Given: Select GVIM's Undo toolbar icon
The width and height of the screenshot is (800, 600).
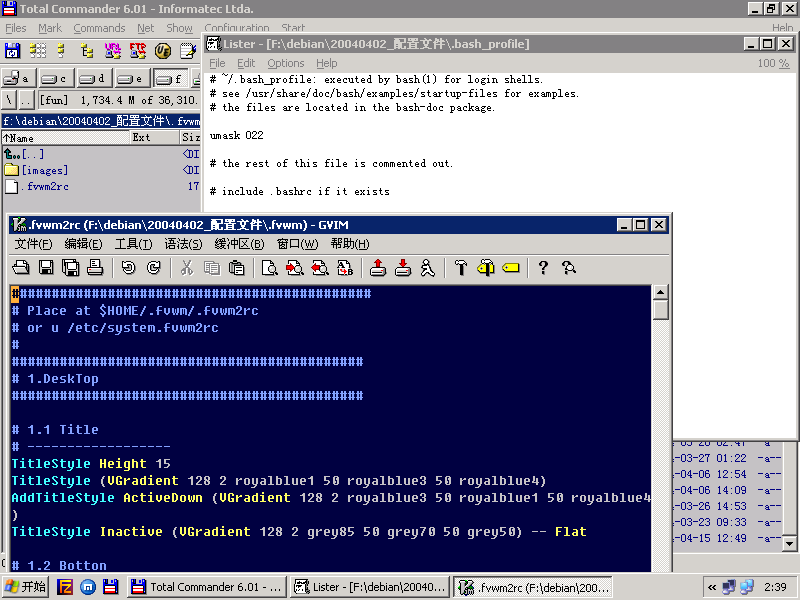Looking at the screenshot, I should point(130,267).
